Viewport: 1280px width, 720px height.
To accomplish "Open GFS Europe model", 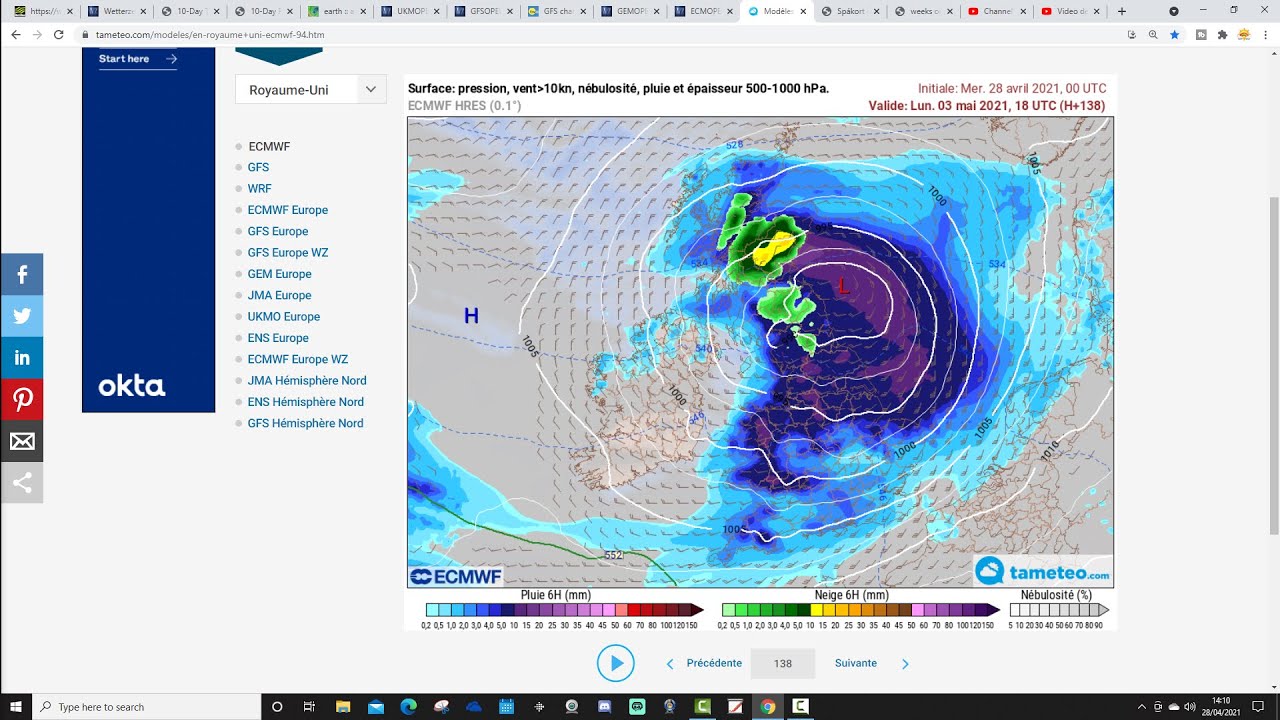I will pyautogui.click(x=277, y=232).
